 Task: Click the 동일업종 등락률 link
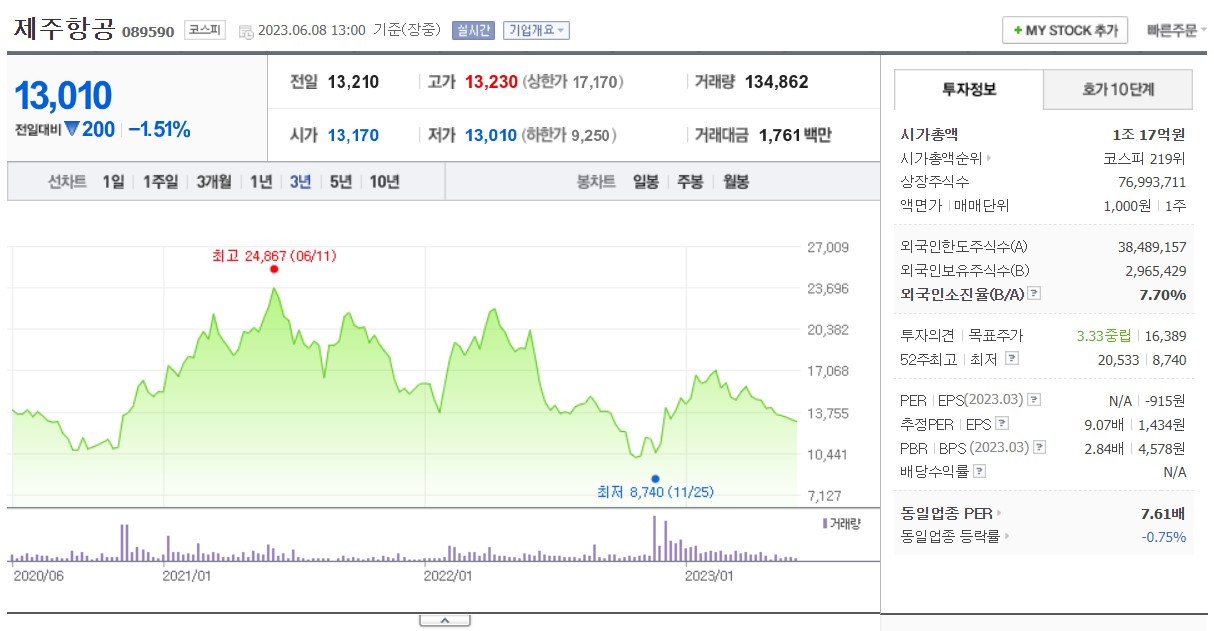click(950, 538)
